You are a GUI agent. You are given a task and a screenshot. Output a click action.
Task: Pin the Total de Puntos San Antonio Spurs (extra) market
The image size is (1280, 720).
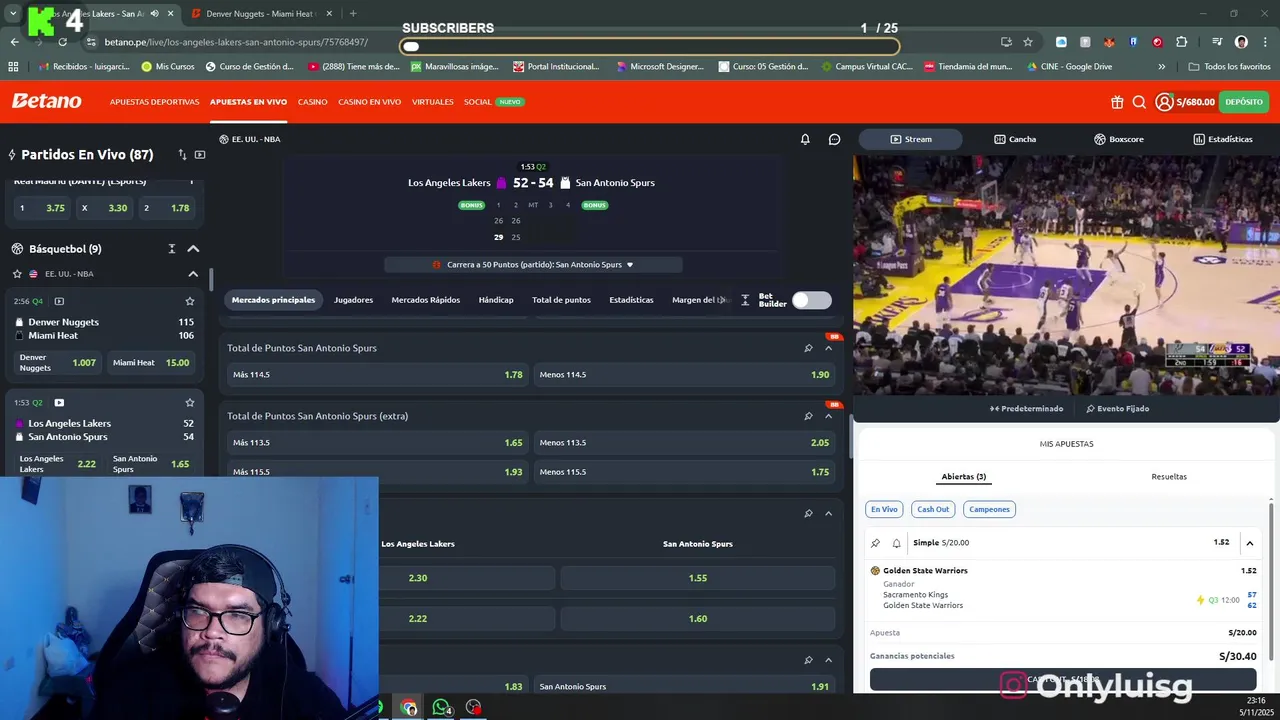808,416
